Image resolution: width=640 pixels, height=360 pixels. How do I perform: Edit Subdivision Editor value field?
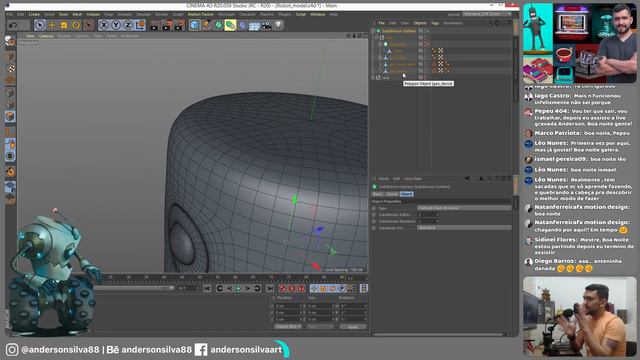point(428,215)
